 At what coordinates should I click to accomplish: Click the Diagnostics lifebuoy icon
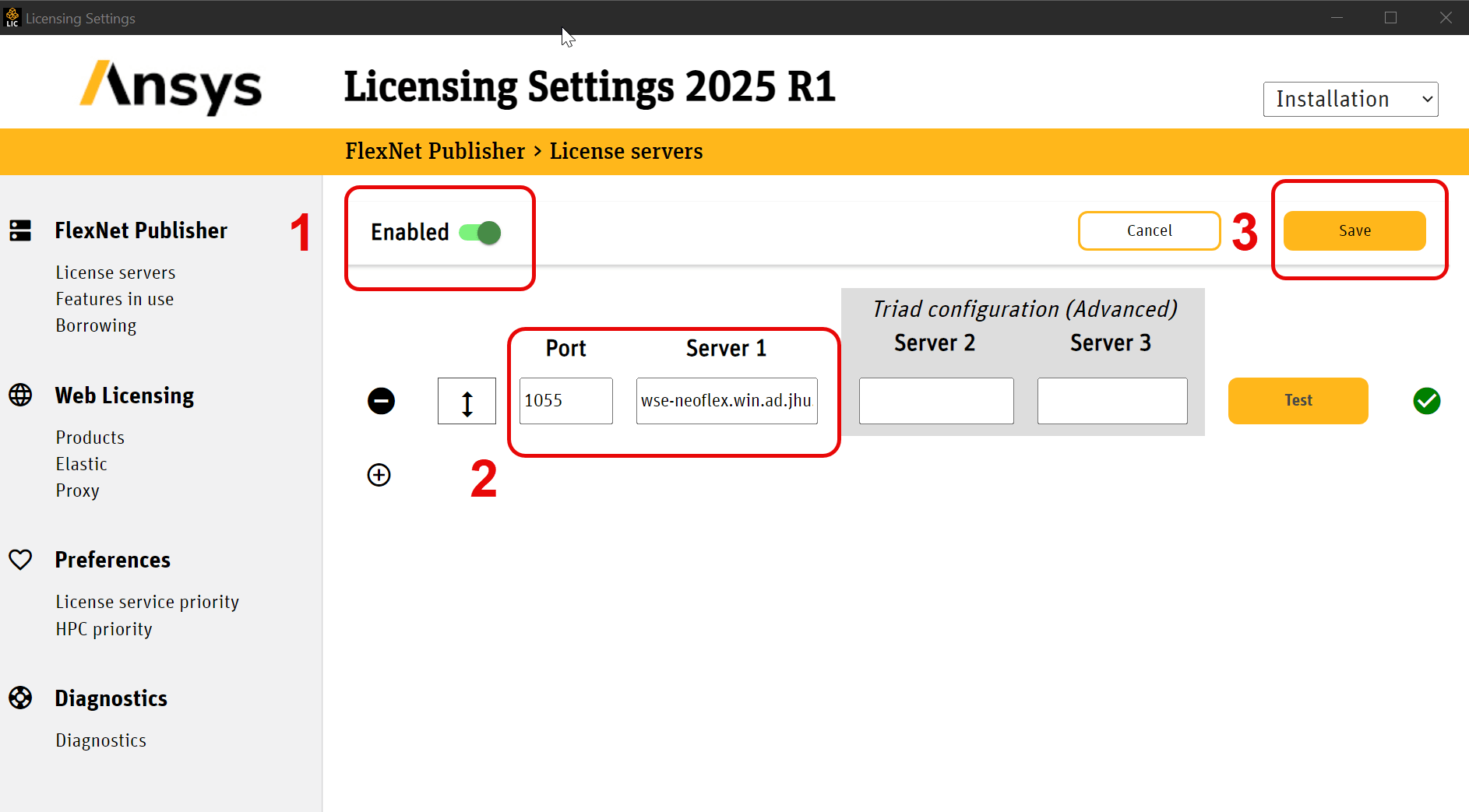[20, 698]
